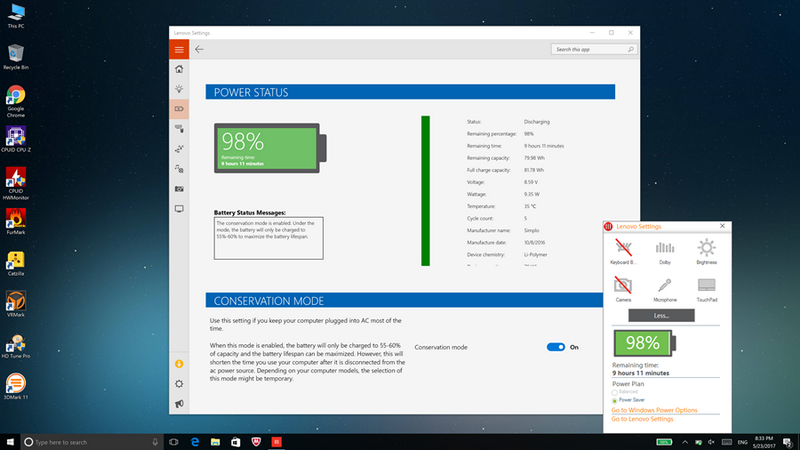Open the gear settings icon in sidebar
Viewport: 800px width, 450px height.
179,384
